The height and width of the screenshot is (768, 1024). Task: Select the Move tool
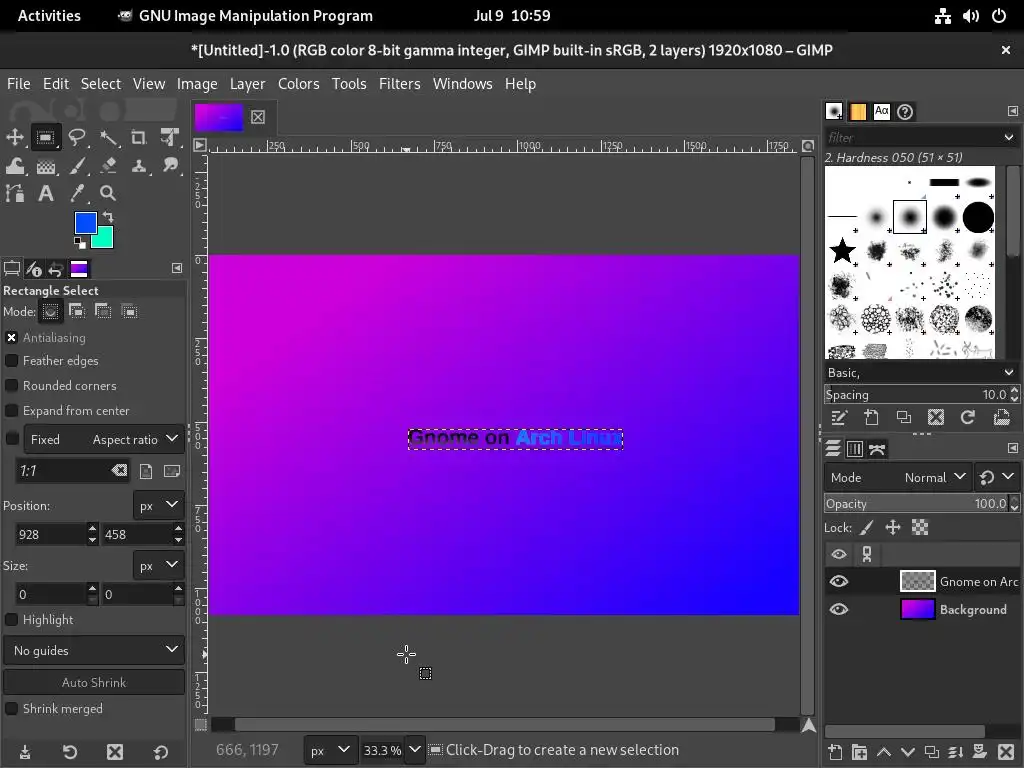pos(14,137)
